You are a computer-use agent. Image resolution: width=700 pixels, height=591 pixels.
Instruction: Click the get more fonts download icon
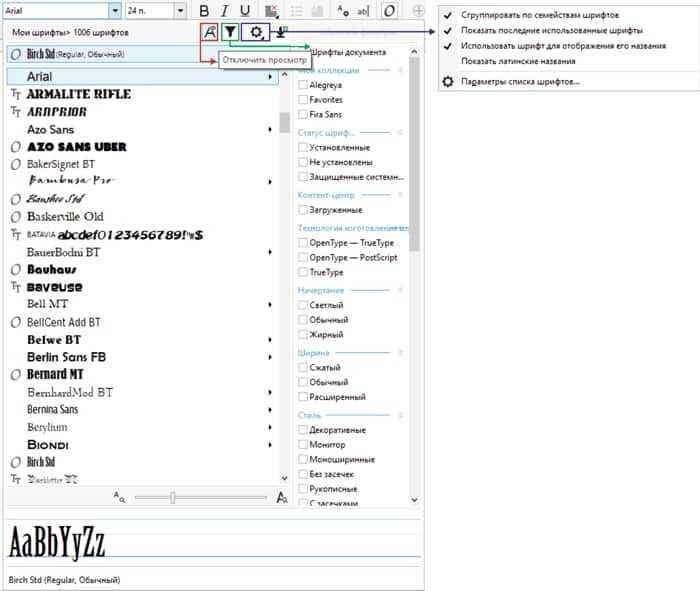pyautogui.click(x=280, y=32)
